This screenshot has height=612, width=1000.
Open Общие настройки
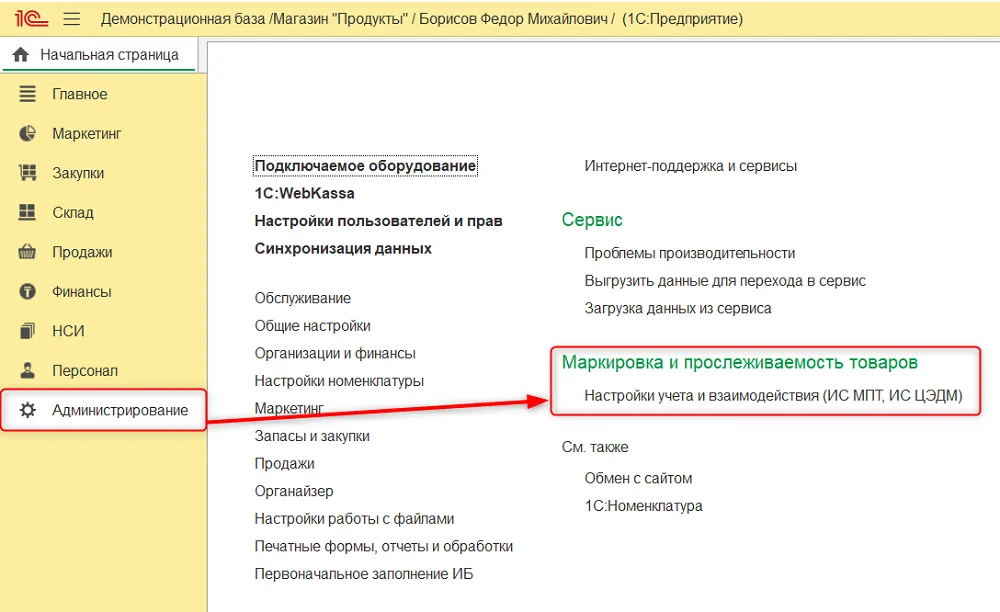click(312, 326)
